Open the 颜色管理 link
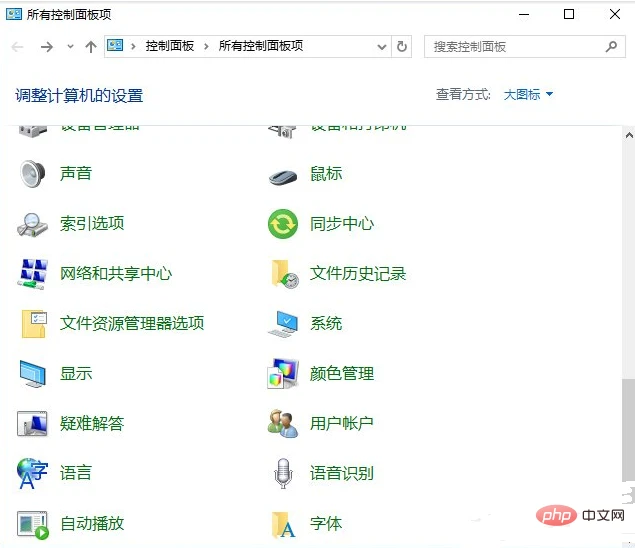 [x=342, y=373]
